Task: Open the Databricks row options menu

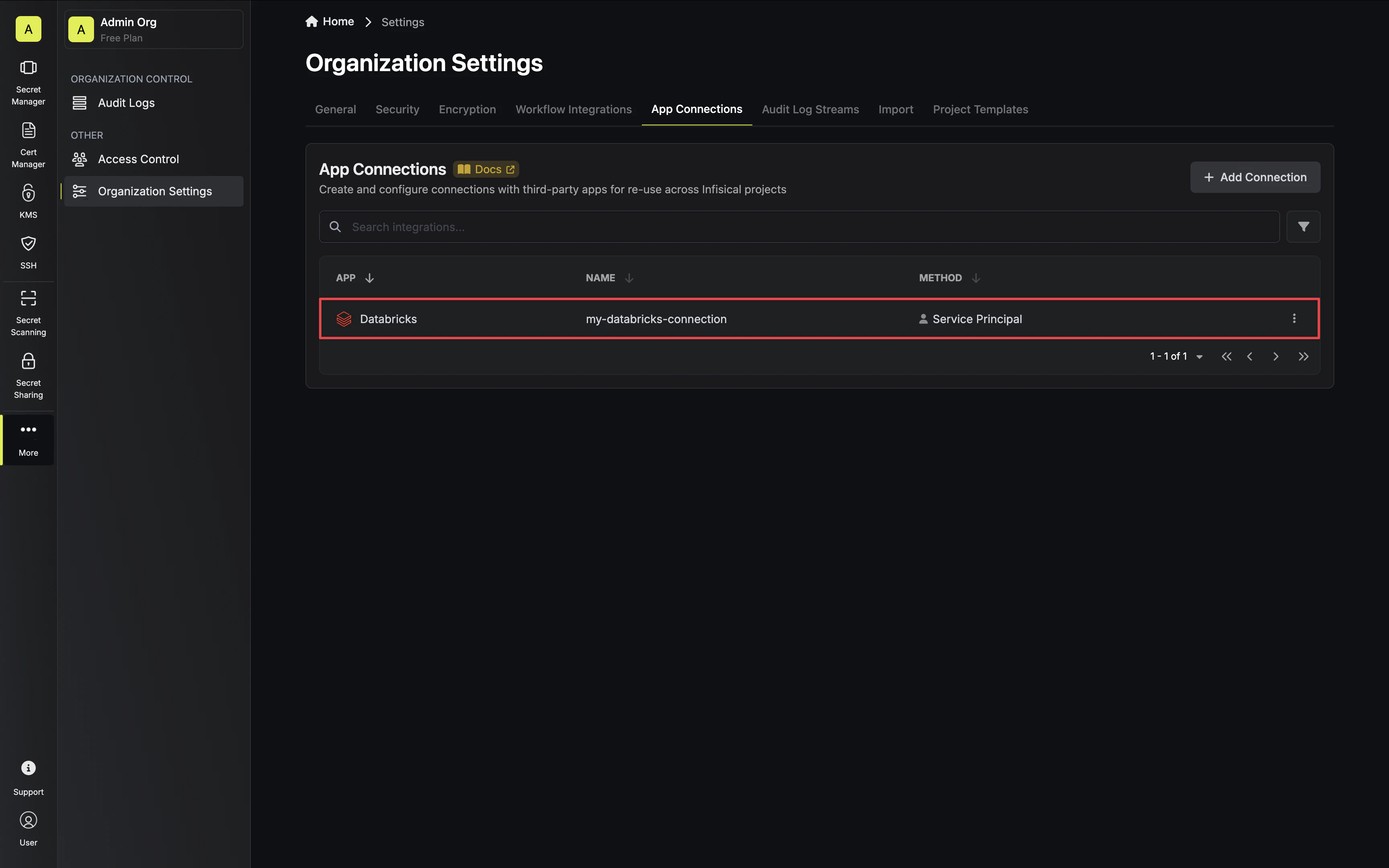Action: 1294,319
